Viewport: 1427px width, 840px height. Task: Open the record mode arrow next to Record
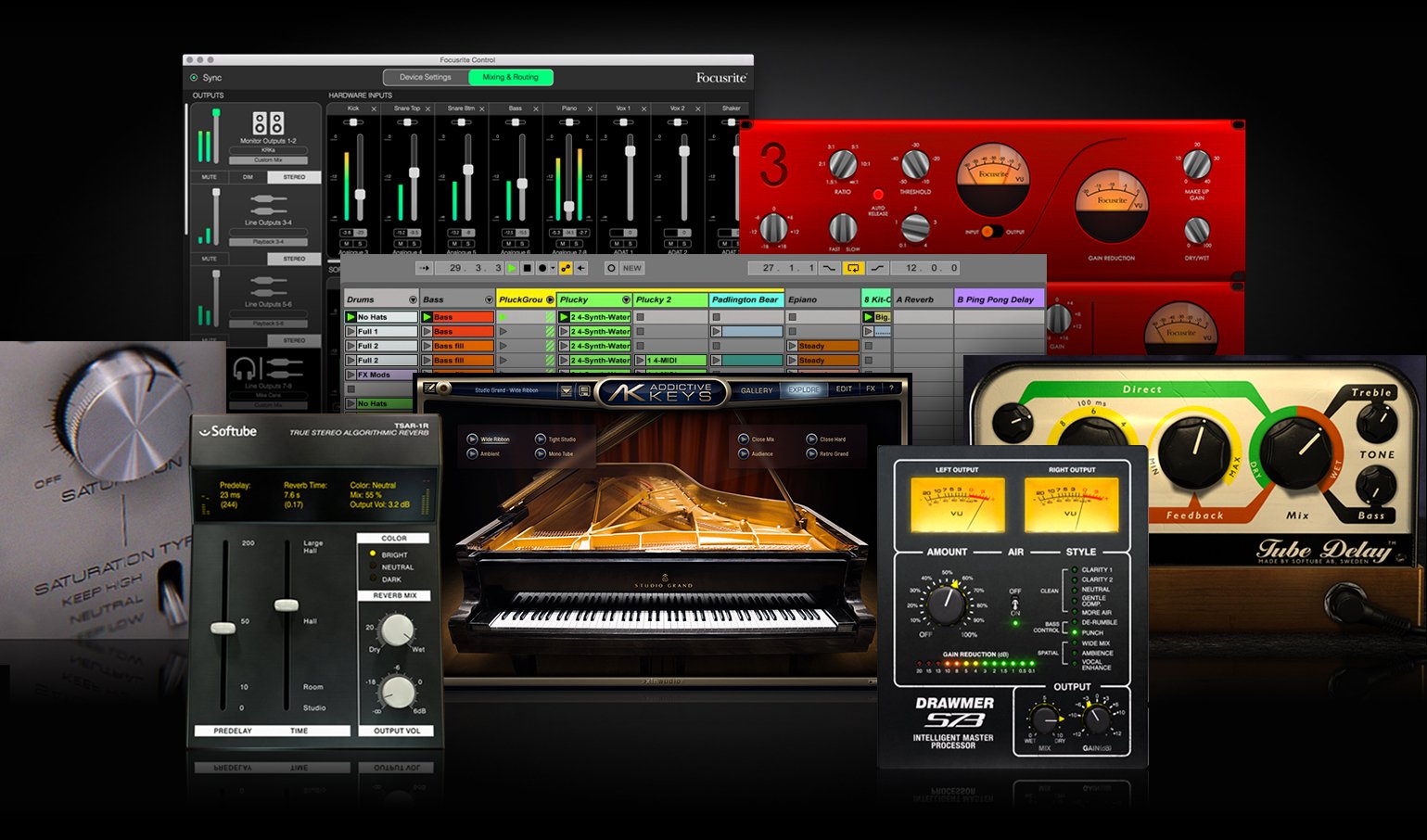click(553, 268)
